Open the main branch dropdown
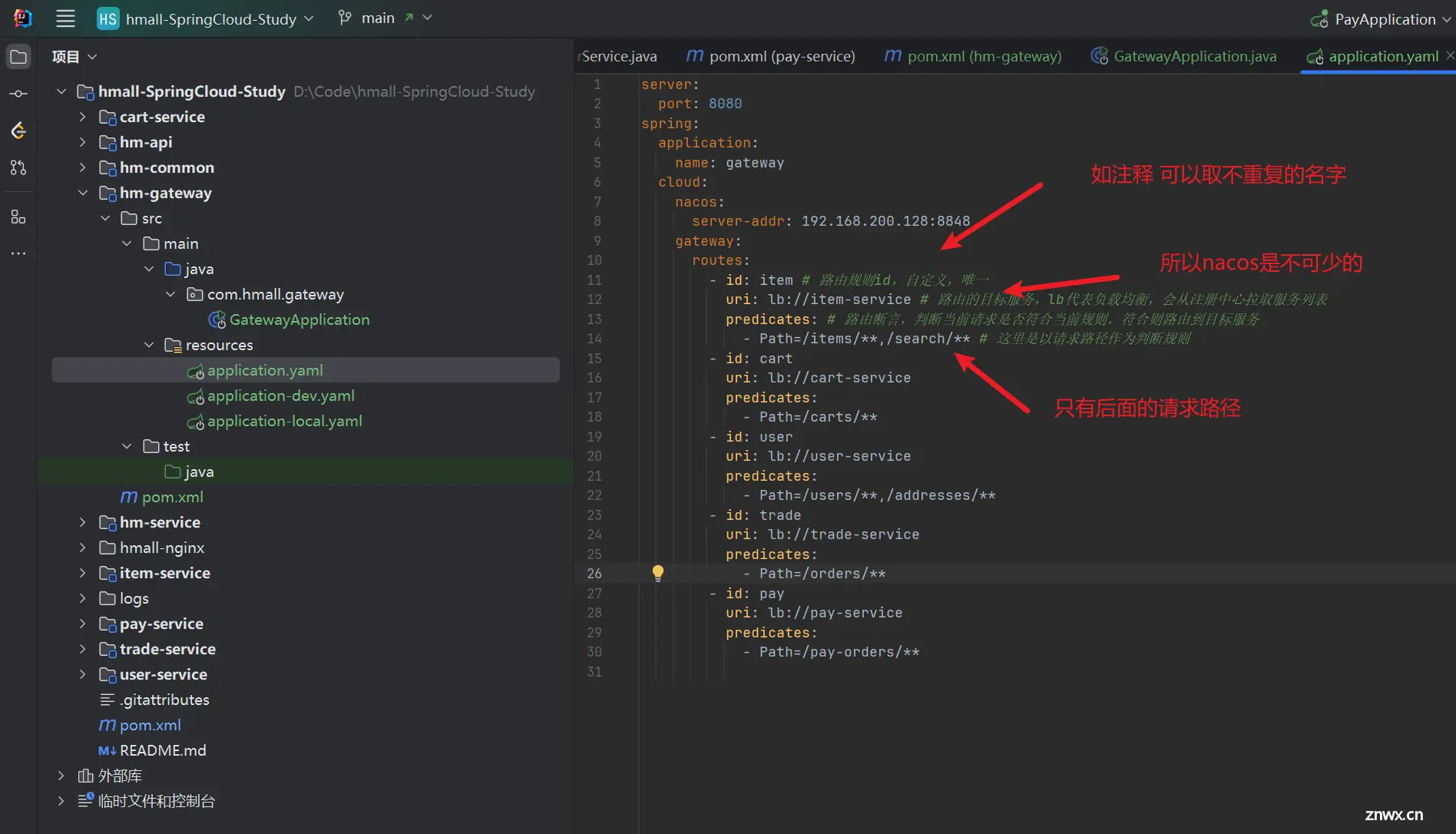Image resolution: width=1456 pixels, height=834 pixels. click(x=428, y=18)
